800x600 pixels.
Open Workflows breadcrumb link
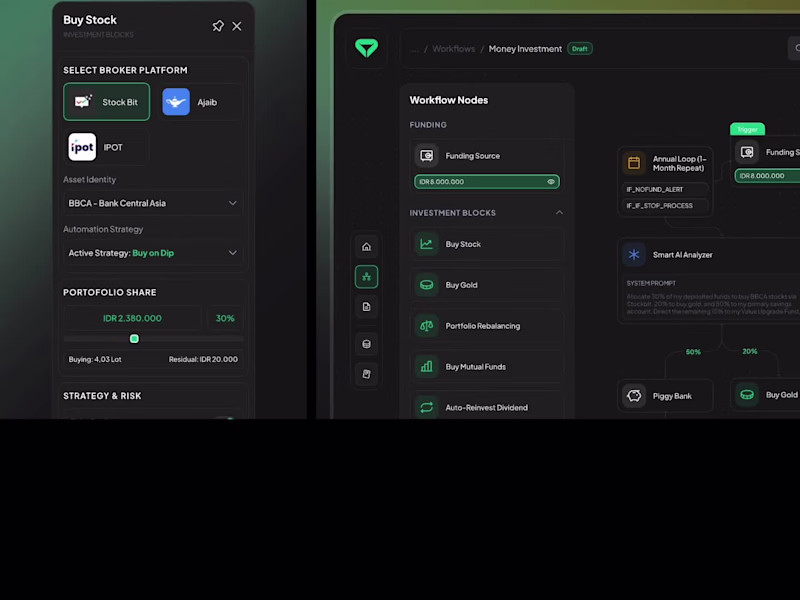tap(454, 49)
